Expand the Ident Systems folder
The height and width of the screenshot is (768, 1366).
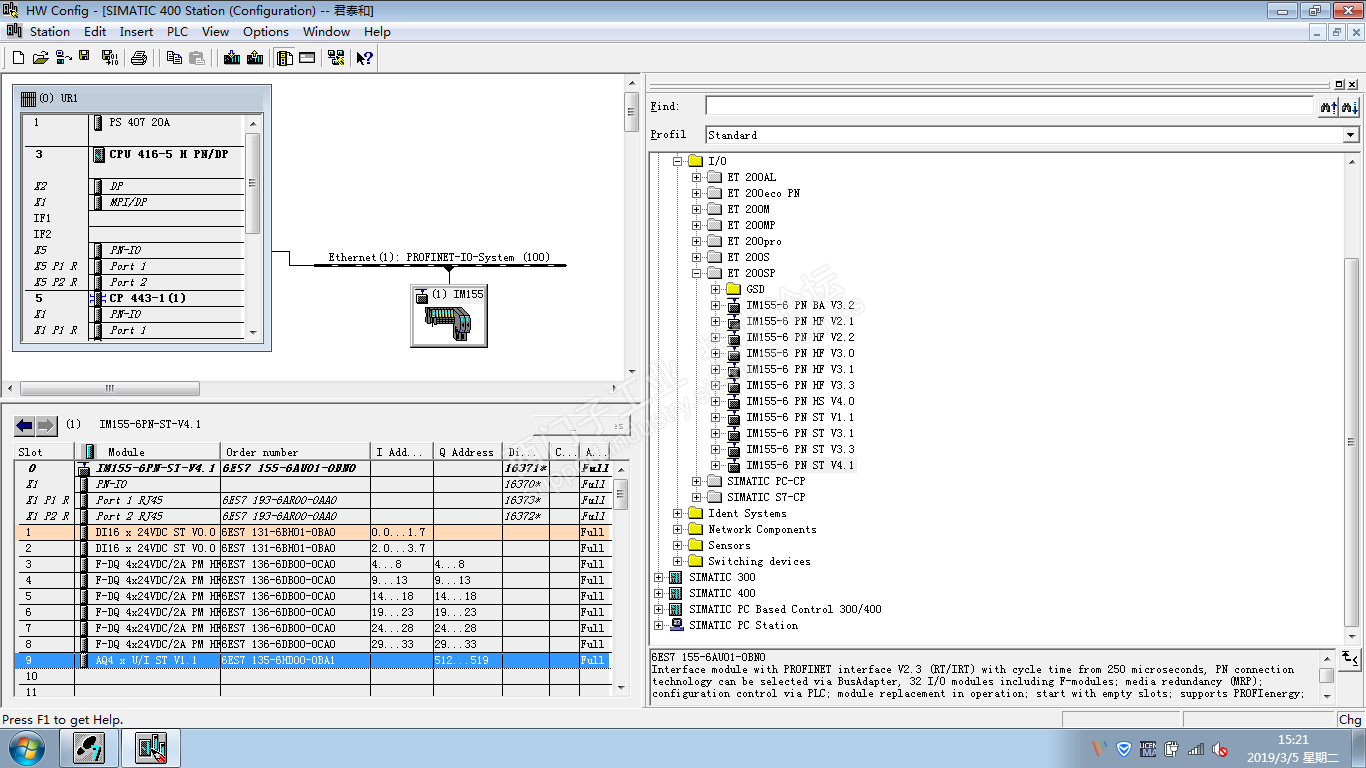pyautogui.click(x=678, y=514)
